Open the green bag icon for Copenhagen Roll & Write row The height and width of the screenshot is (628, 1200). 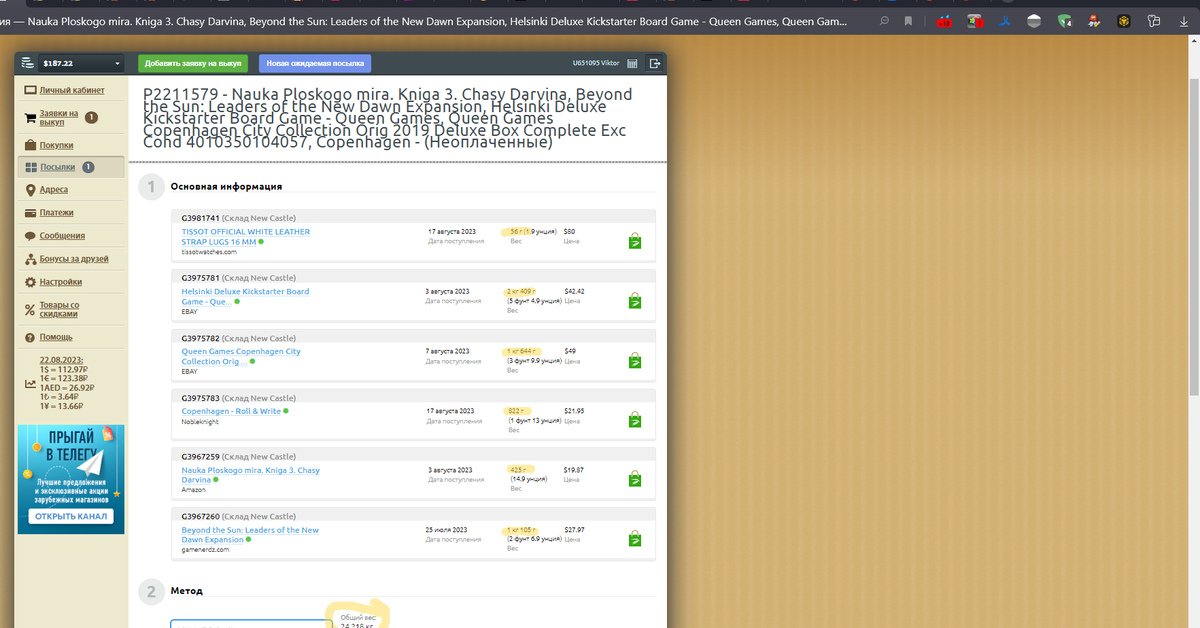[x=634, y=420]
